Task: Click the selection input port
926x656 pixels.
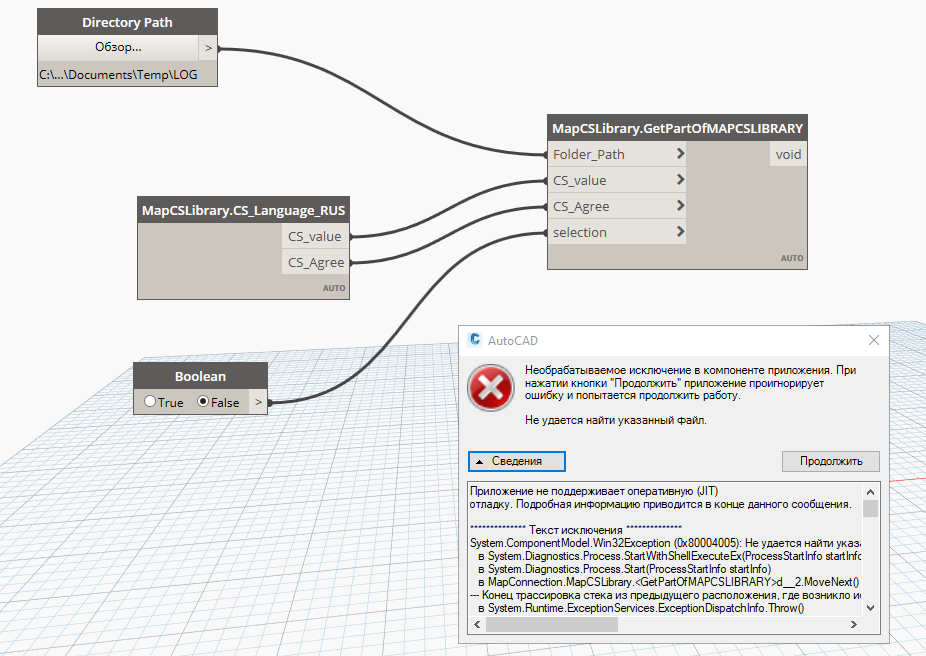Action: 617,232
